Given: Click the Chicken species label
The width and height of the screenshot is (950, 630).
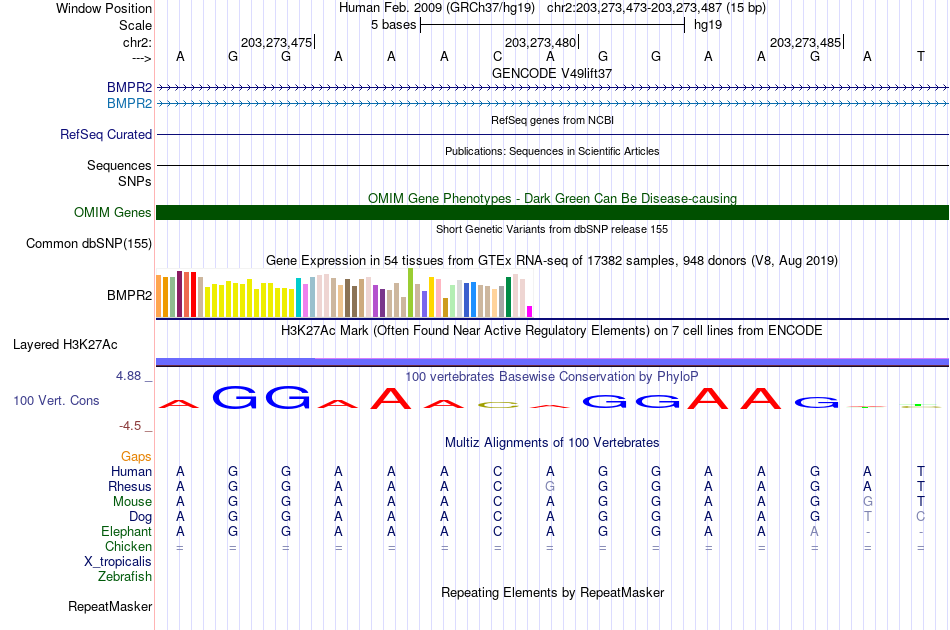Looking at the screenshot, I should (128, 546).
